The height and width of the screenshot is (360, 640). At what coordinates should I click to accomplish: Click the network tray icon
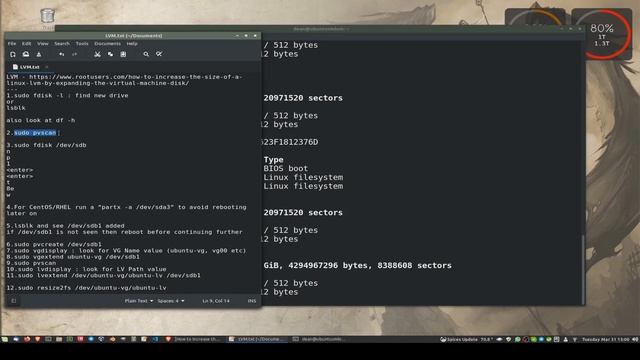tap(575, 339)
